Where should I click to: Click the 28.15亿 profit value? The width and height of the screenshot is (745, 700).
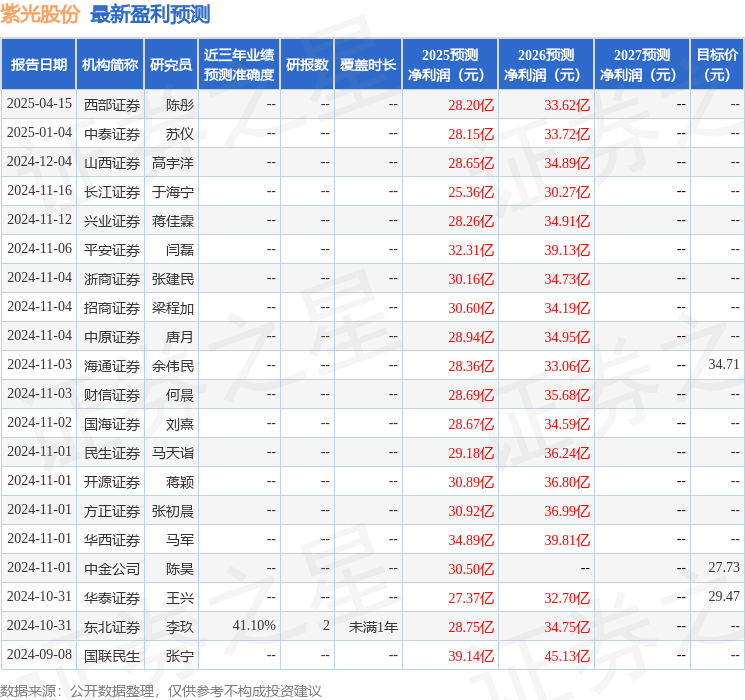(x=471, y=134)
